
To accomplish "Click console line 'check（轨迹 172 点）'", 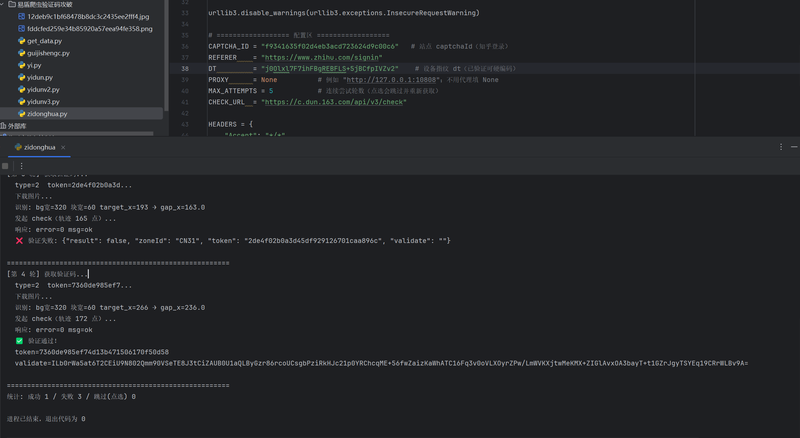I will coord(65,319).
